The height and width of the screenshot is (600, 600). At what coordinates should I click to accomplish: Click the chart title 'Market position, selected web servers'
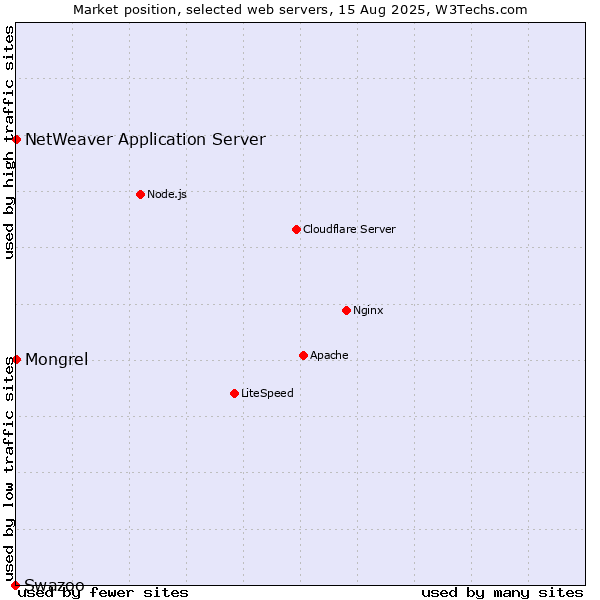(202, 10)
